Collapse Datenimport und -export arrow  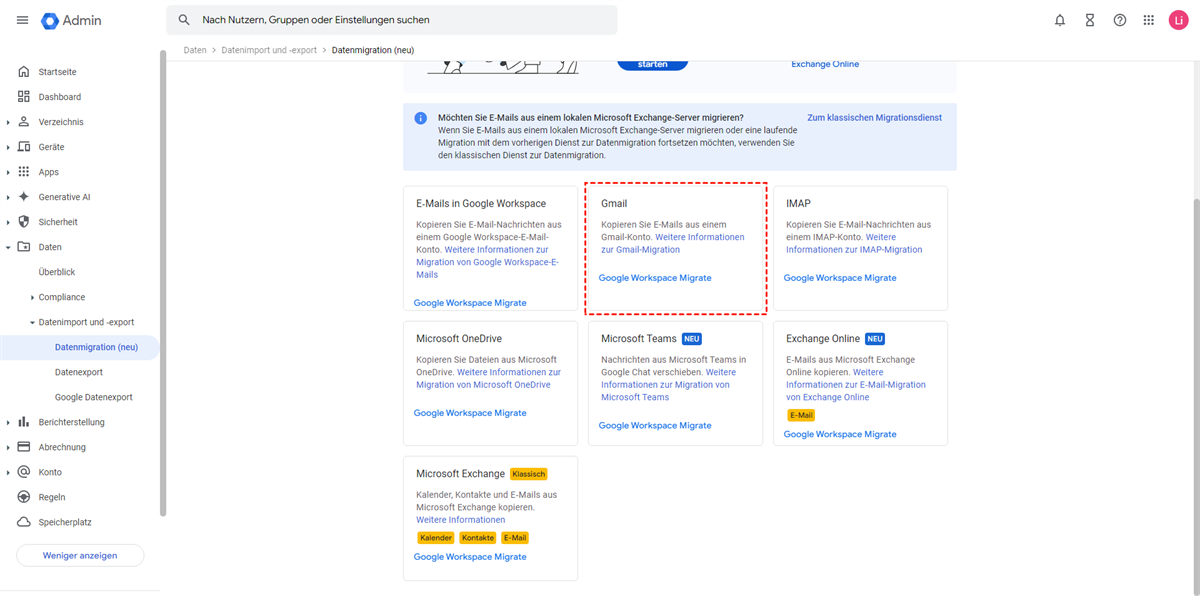32,322
